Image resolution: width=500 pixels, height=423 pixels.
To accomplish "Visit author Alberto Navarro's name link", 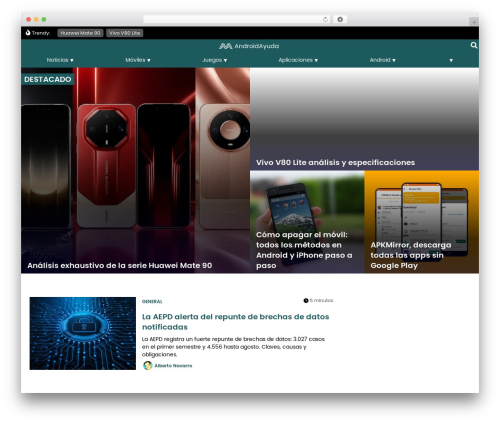I will (x=173, y=366).
